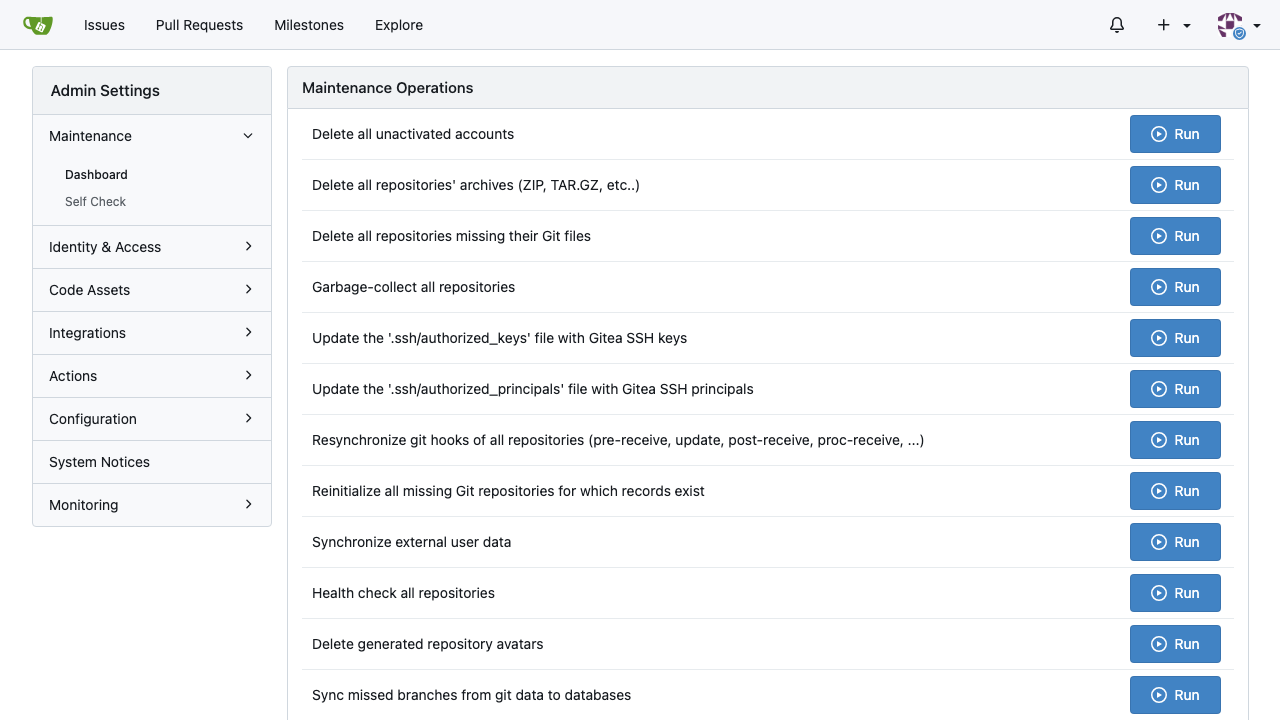Run Delete repositories missing their Git files
Viewport: 1280px width, 720px height.
point(1175,236)
